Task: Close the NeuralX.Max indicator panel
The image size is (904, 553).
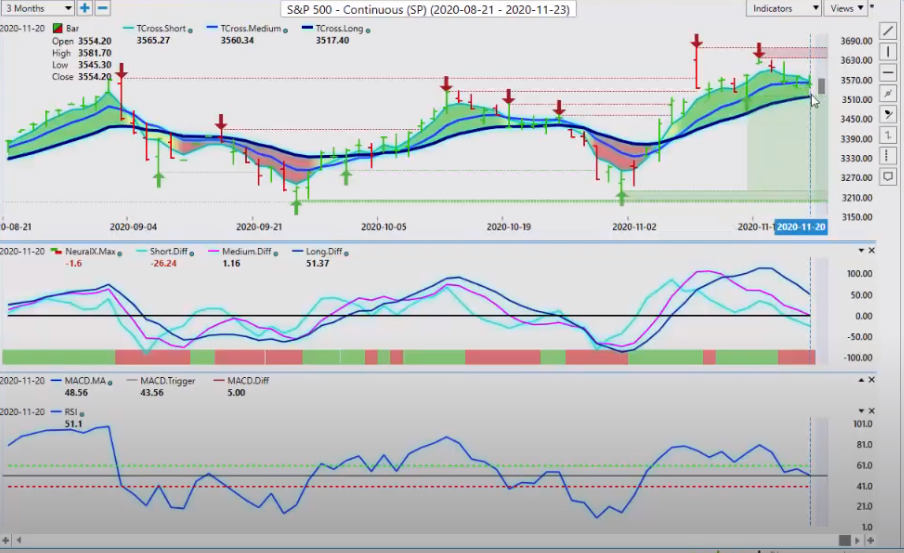Action: (871, 250)
